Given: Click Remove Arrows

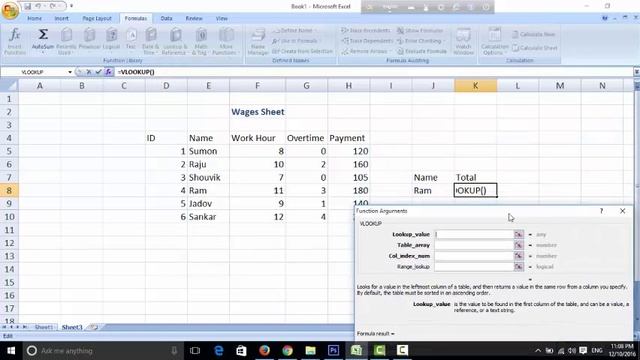Looking at the screenshot, I should click(366, 51).
